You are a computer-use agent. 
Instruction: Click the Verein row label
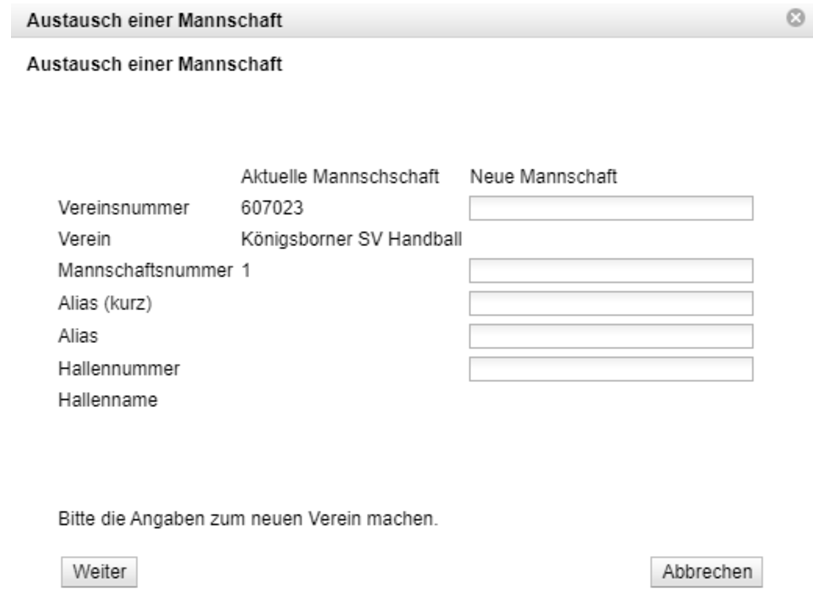[85, 239]
